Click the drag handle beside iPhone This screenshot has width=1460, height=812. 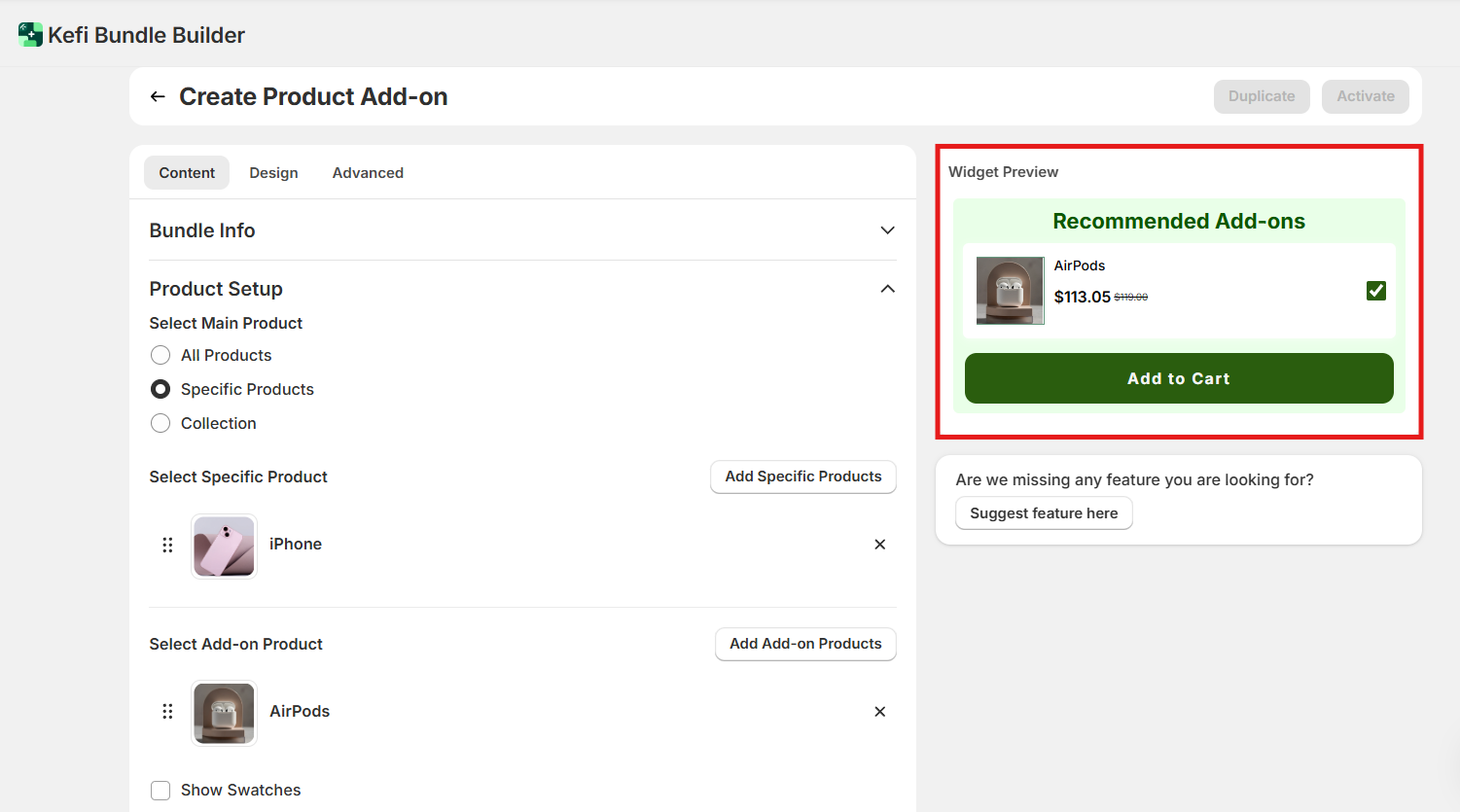(x=167, y=545)
